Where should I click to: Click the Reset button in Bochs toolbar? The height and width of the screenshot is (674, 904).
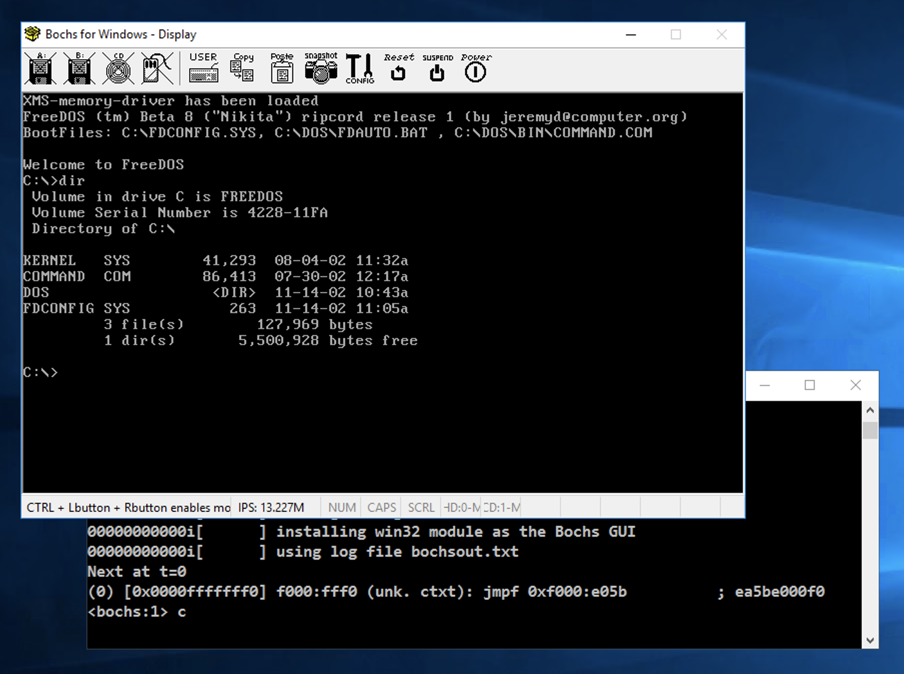pos(398,69)
